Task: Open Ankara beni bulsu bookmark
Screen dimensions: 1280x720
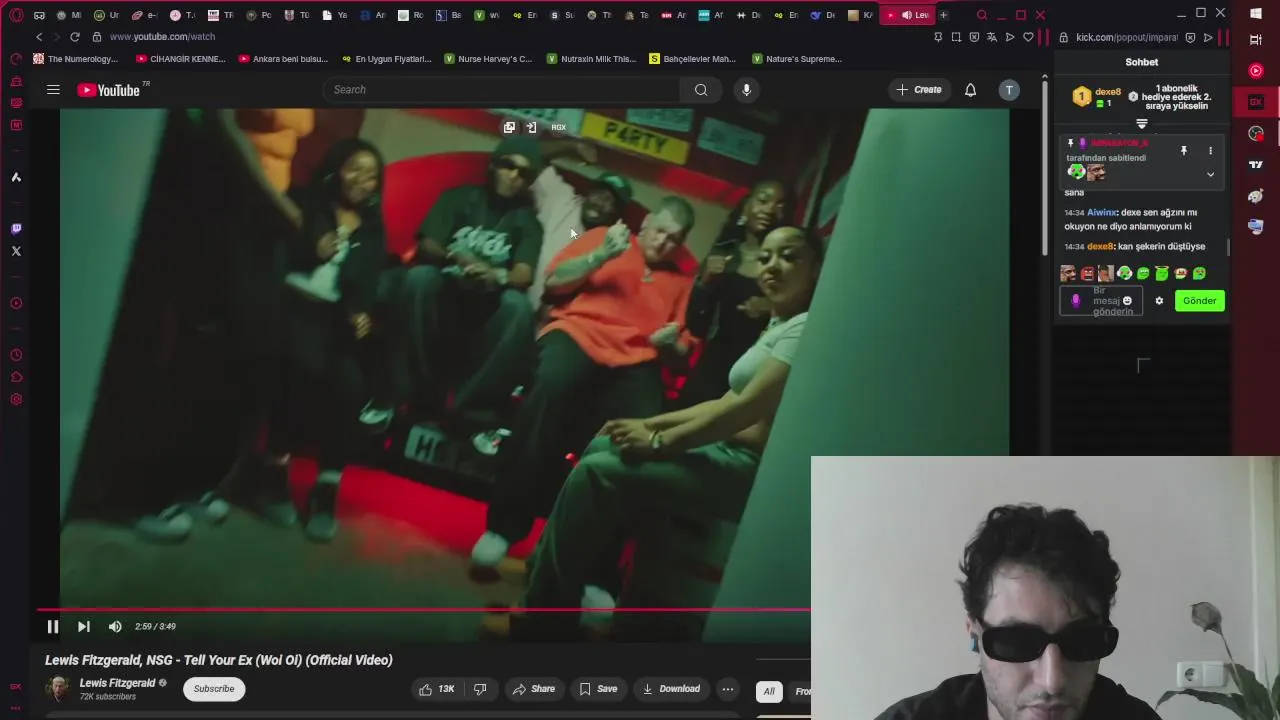Action: [283, 59]
